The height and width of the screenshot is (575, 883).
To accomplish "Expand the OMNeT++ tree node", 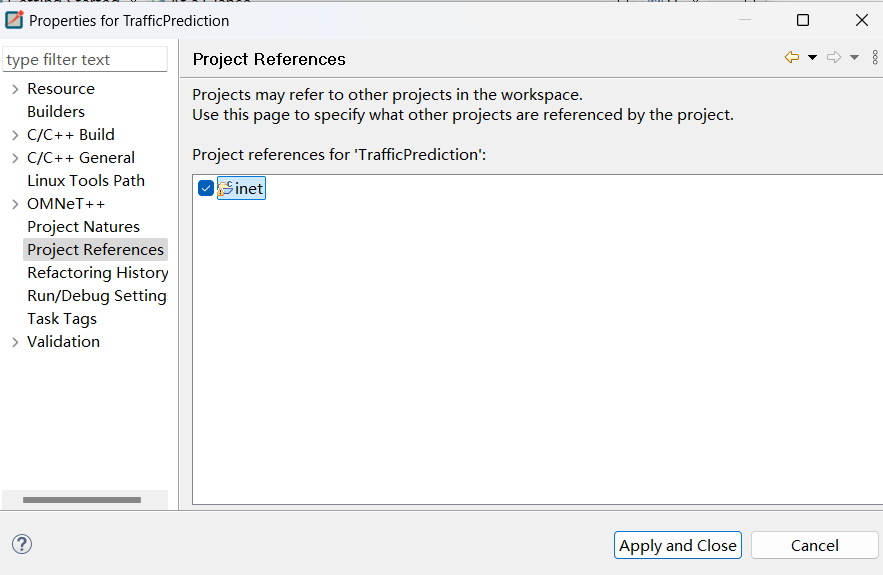I will [15, 204].
